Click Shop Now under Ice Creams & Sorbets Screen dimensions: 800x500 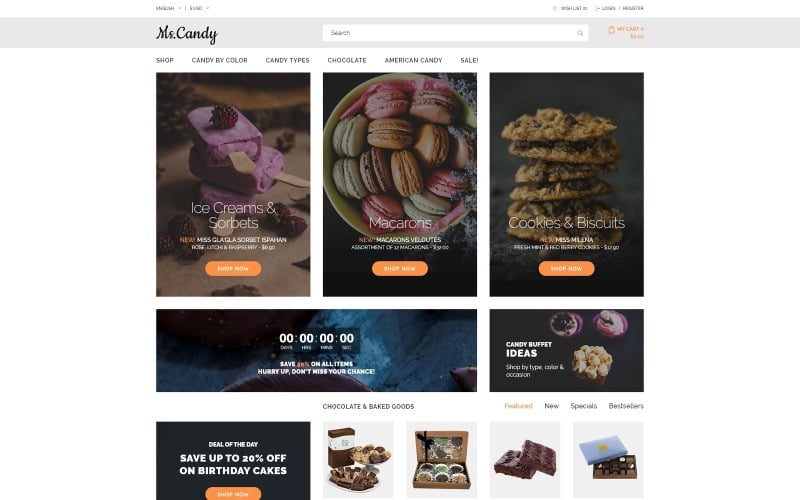[x=233, y=268]
